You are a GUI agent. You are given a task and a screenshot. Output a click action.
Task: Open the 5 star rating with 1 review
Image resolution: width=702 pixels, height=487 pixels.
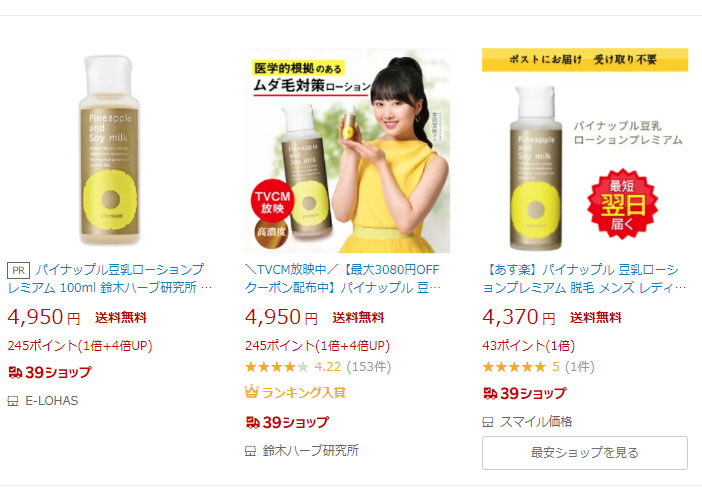click(x=538, y=367)
